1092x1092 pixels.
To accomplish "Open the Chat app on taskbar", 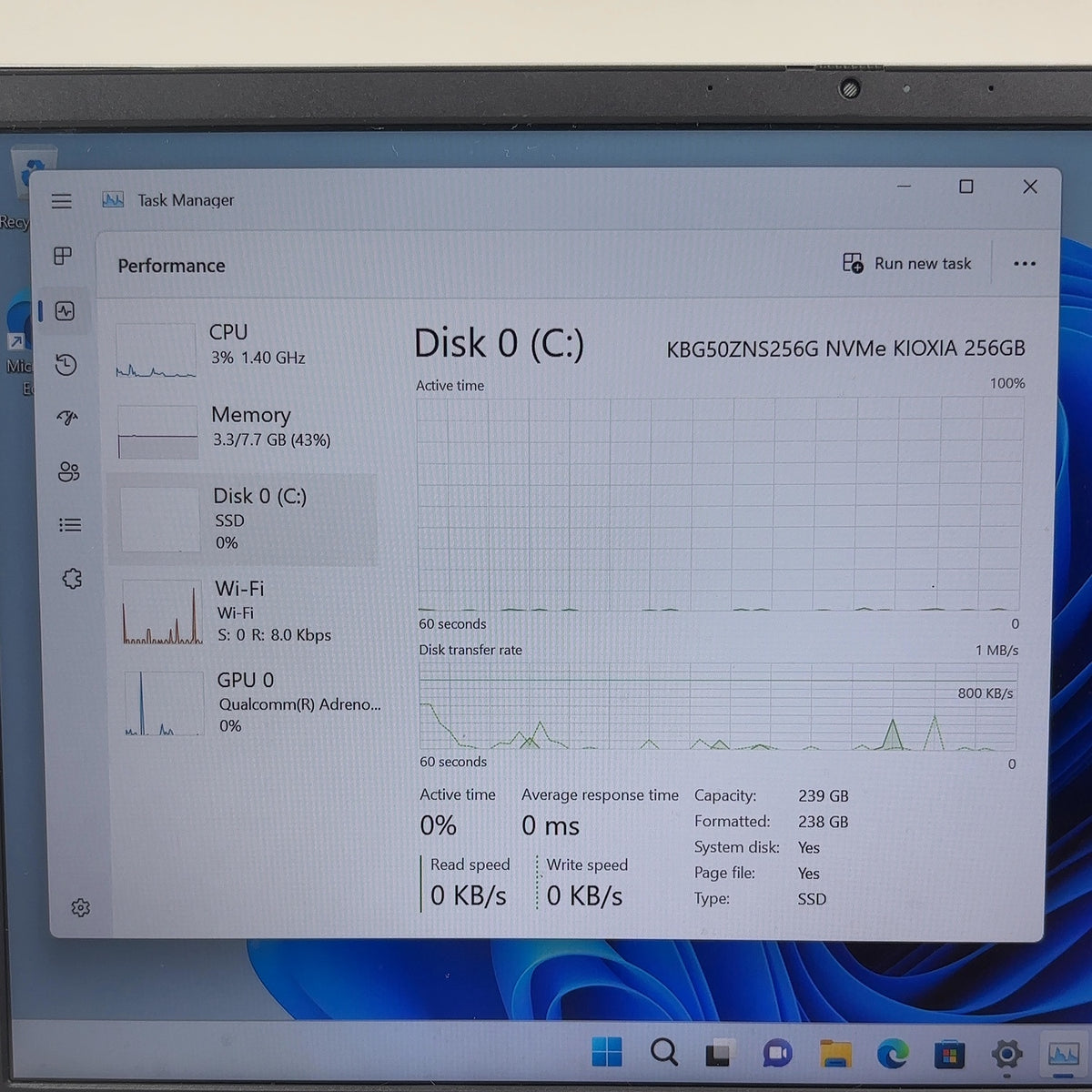I will [776, 1054].
